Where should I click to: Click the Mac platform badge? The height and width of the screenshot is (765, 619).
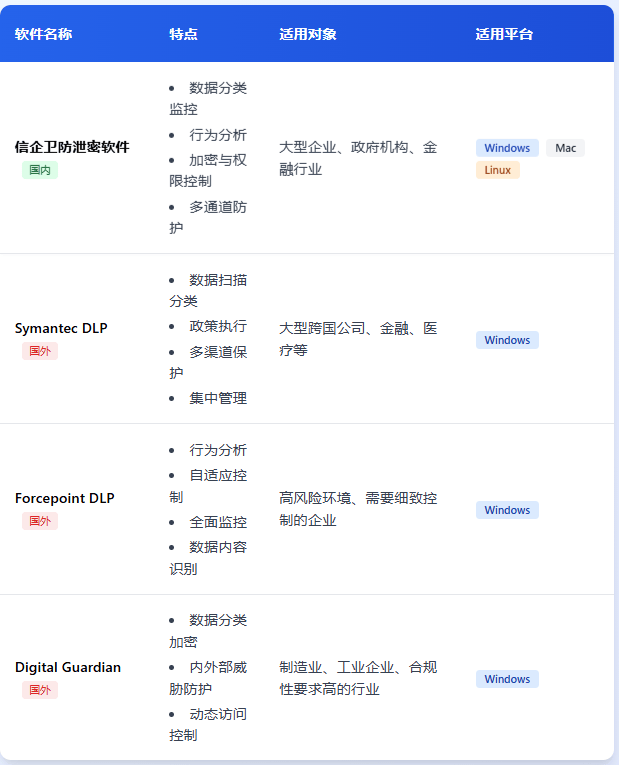565,148
